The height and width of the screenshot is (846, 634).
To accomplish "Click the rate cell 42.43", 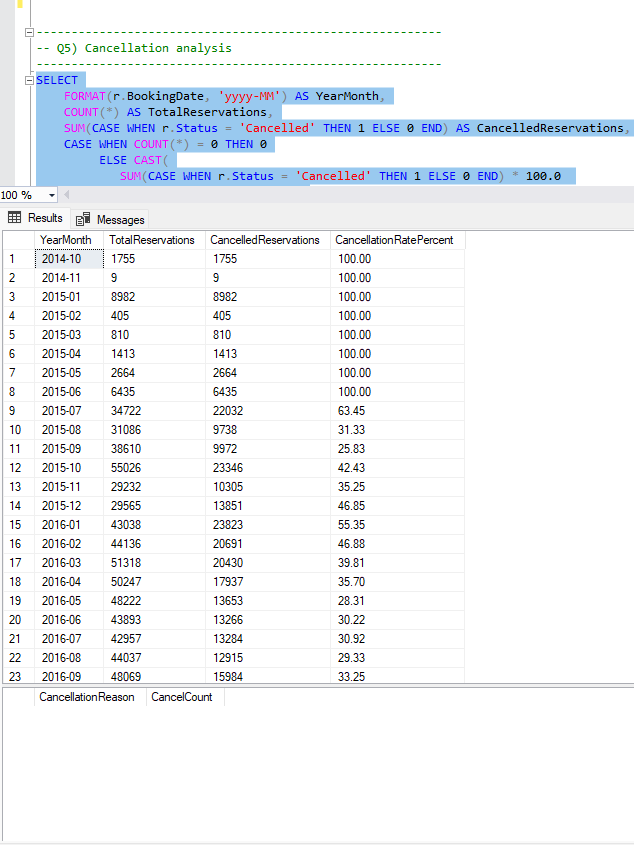I will click(x=398, y=468).
